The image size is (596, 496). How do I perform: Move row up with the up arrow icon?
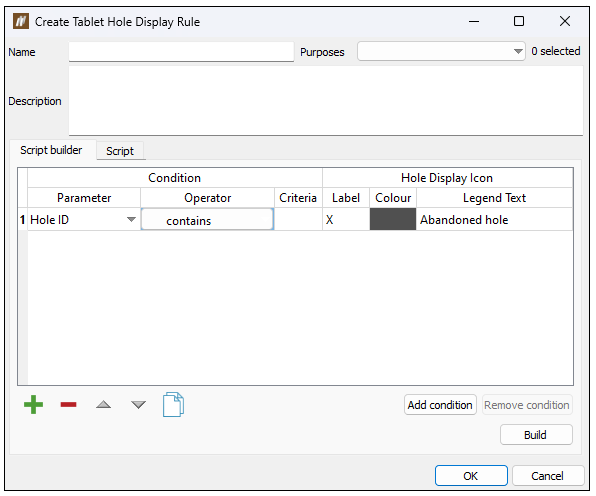(x=103, y=404)
